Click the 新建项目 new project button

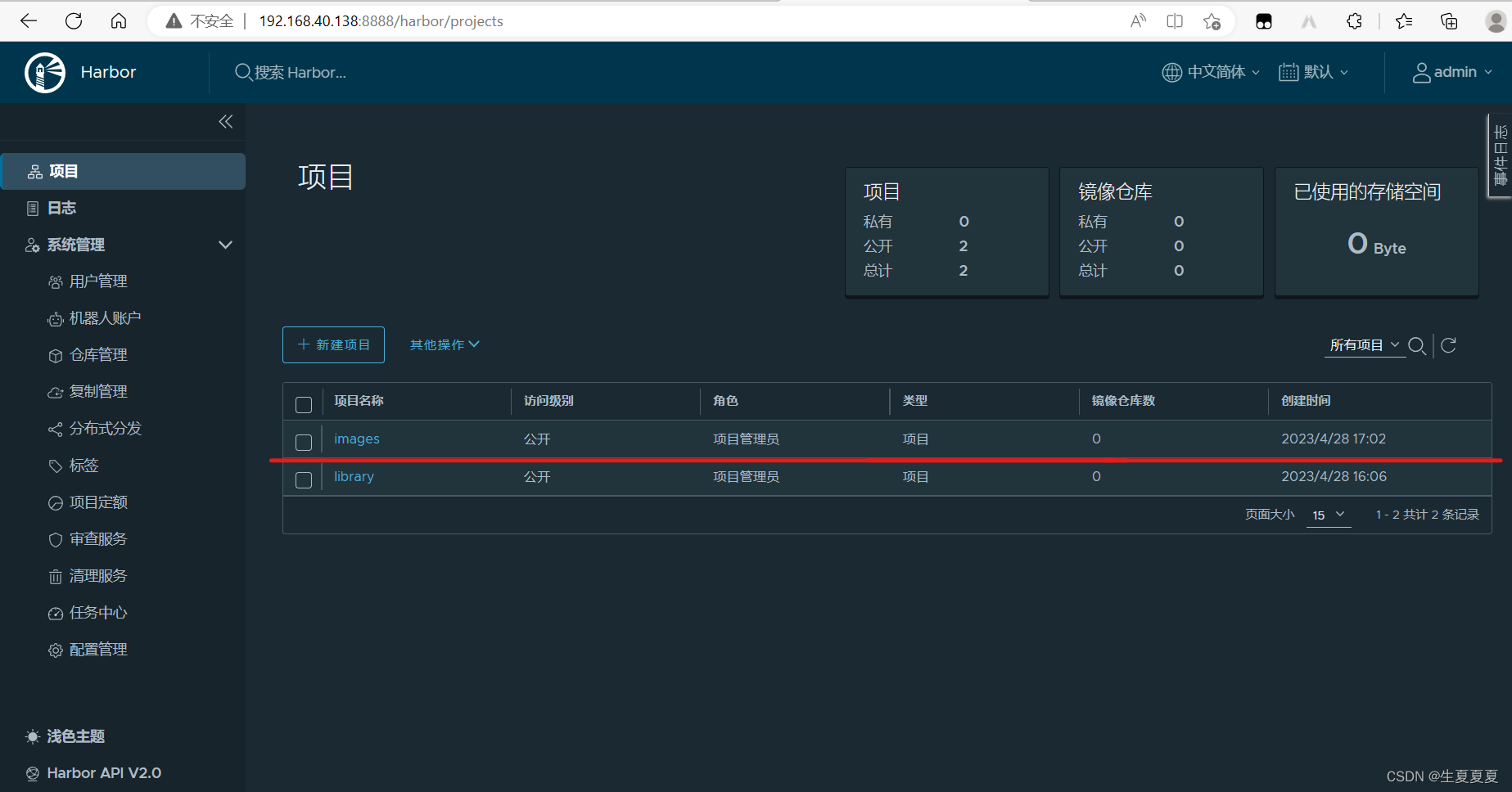(333, 344)
